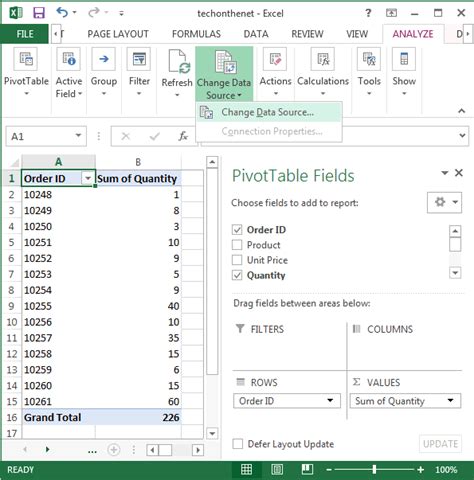
Task: Add a new sheet with plus button
Action: 114,450
